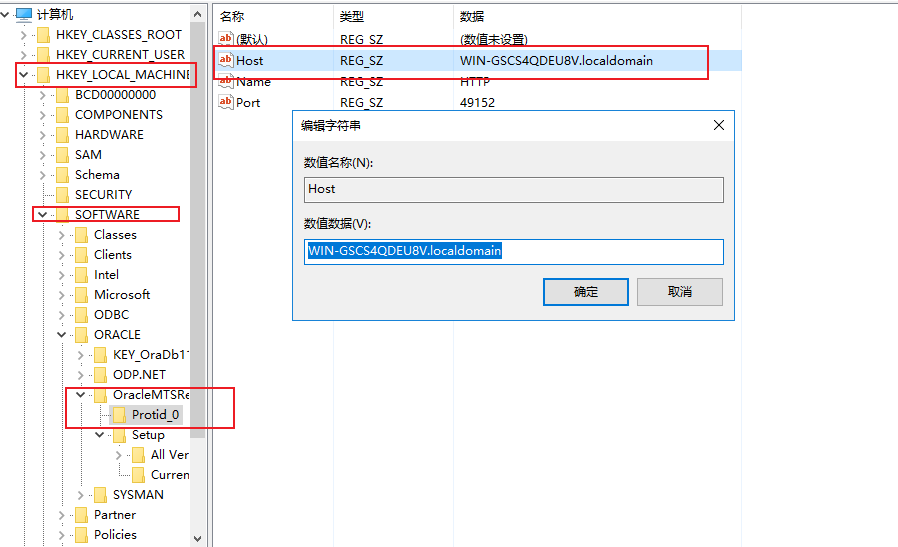Click the Port registry value icon

(x=226, y=102)
